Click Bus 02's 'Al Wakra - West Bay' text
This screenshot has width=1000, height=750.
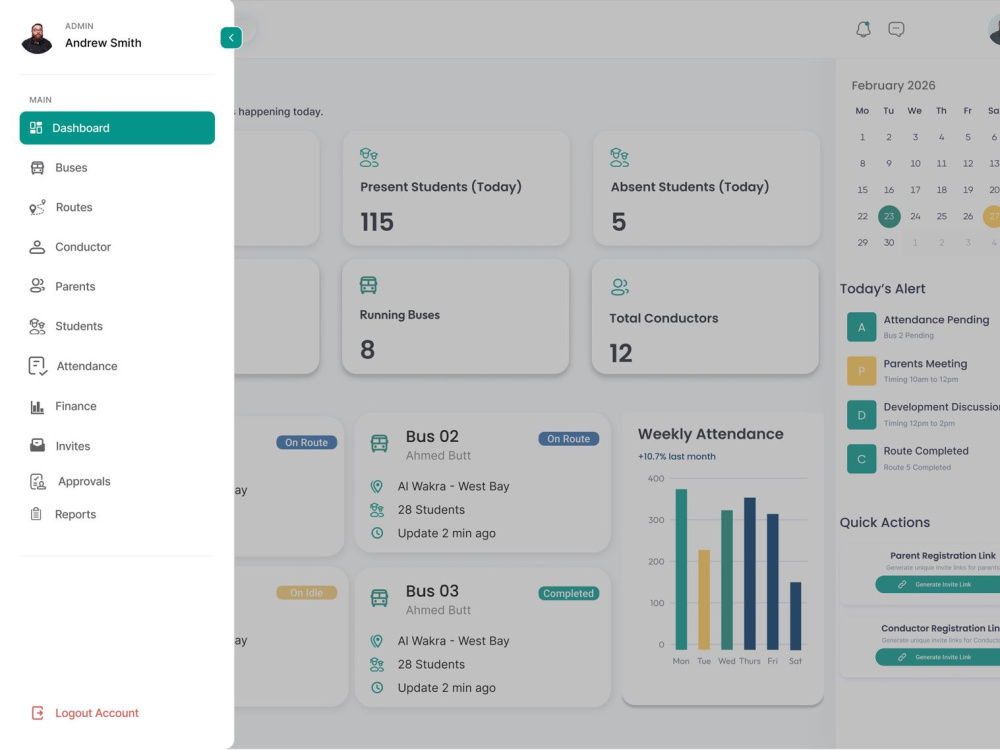tap(453, 487)
